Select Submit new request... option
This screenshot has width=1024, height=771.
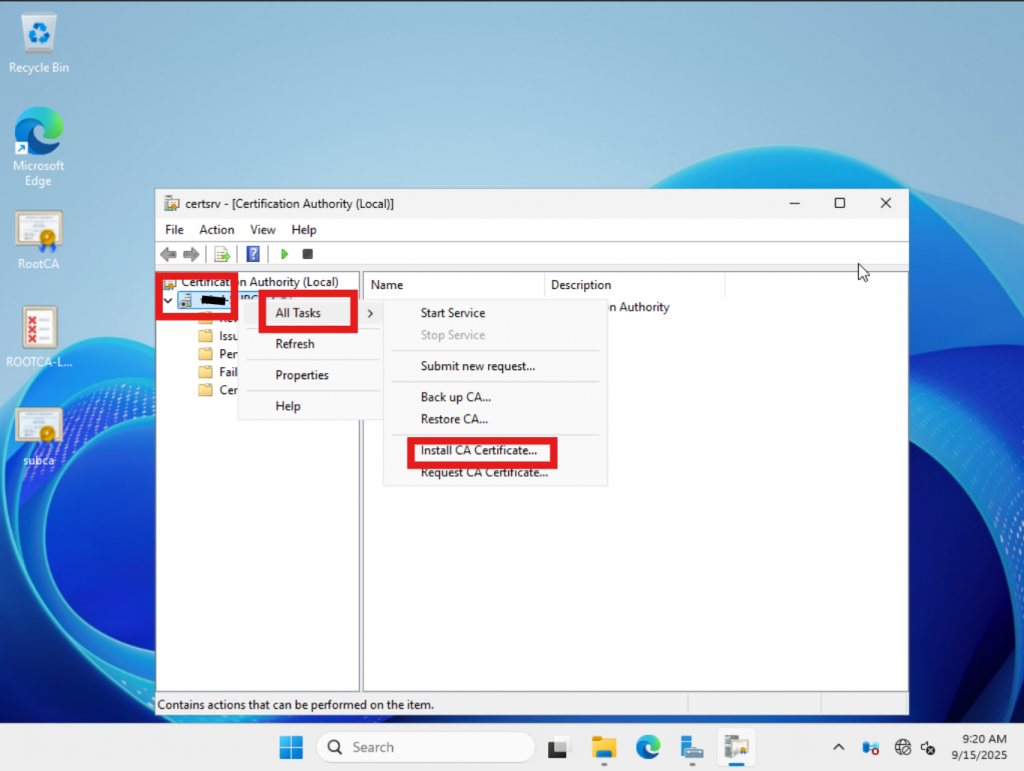[x=477, y=366]
